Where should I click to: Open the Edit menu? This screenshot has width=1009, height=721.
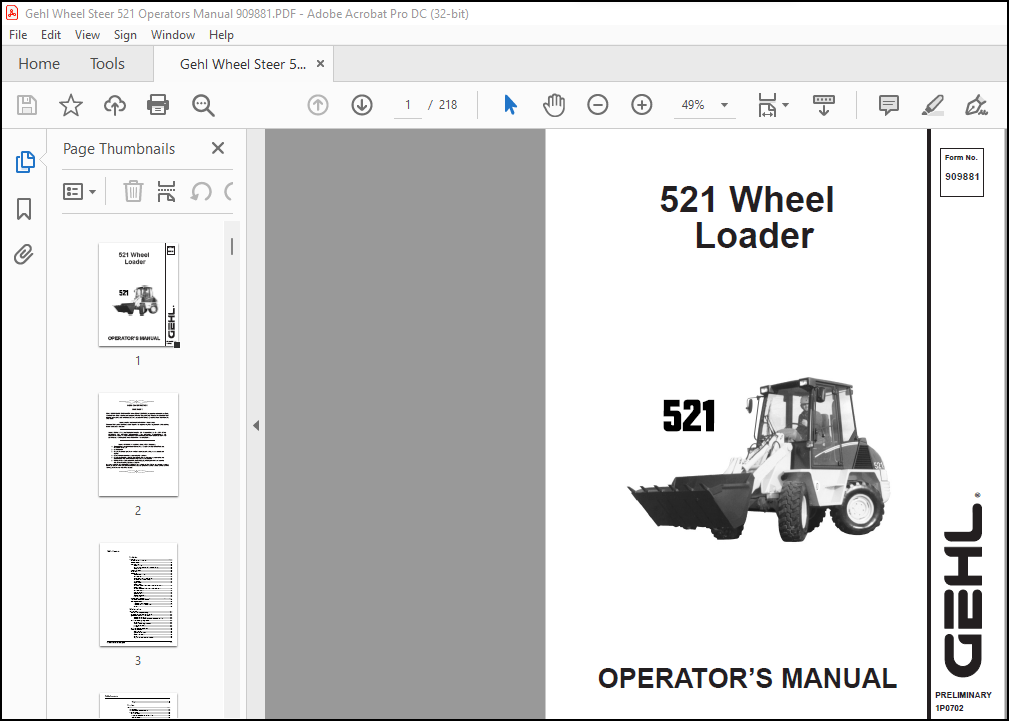(x=51, y=35)
